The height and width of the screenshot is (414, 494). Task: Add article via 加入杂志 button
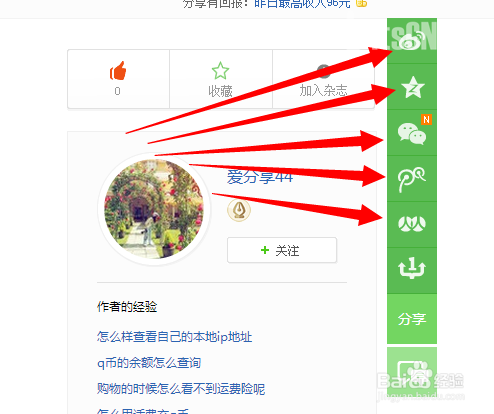[x=323, y=79]
